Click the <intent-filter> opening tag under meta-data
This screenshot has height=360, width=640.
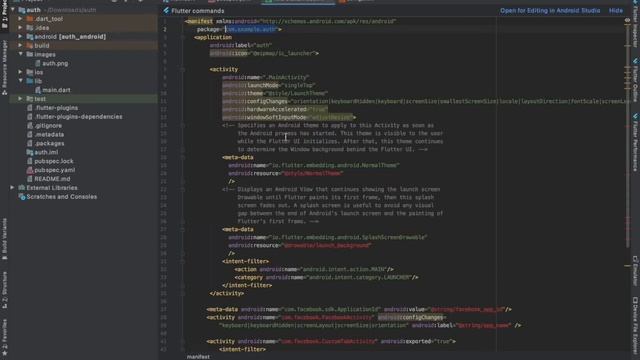(245, 261)
